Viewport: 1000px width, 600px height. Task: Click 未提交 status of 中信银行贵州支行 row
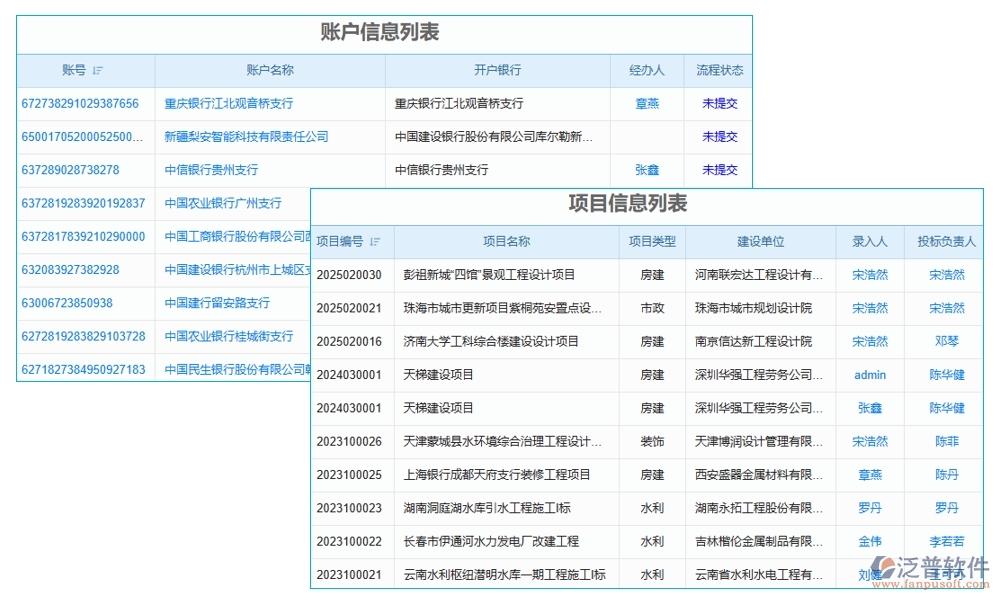[x=719, y=170]
